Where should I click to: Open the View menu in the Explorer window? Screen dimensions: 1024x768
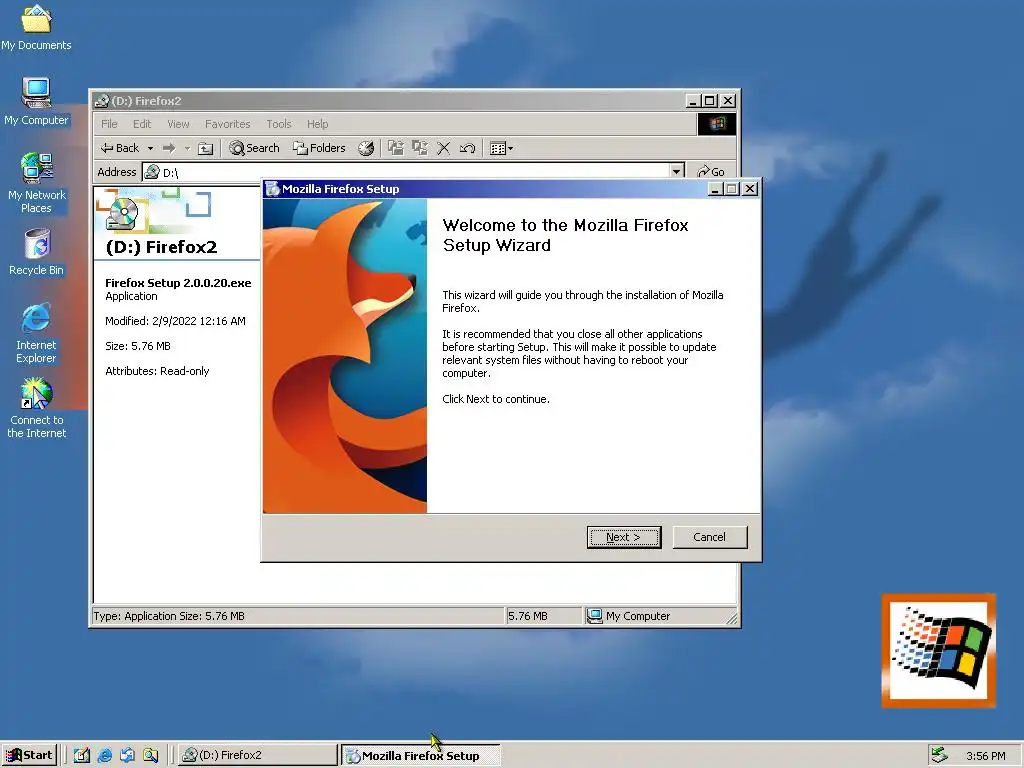click(x=178, y=123)
